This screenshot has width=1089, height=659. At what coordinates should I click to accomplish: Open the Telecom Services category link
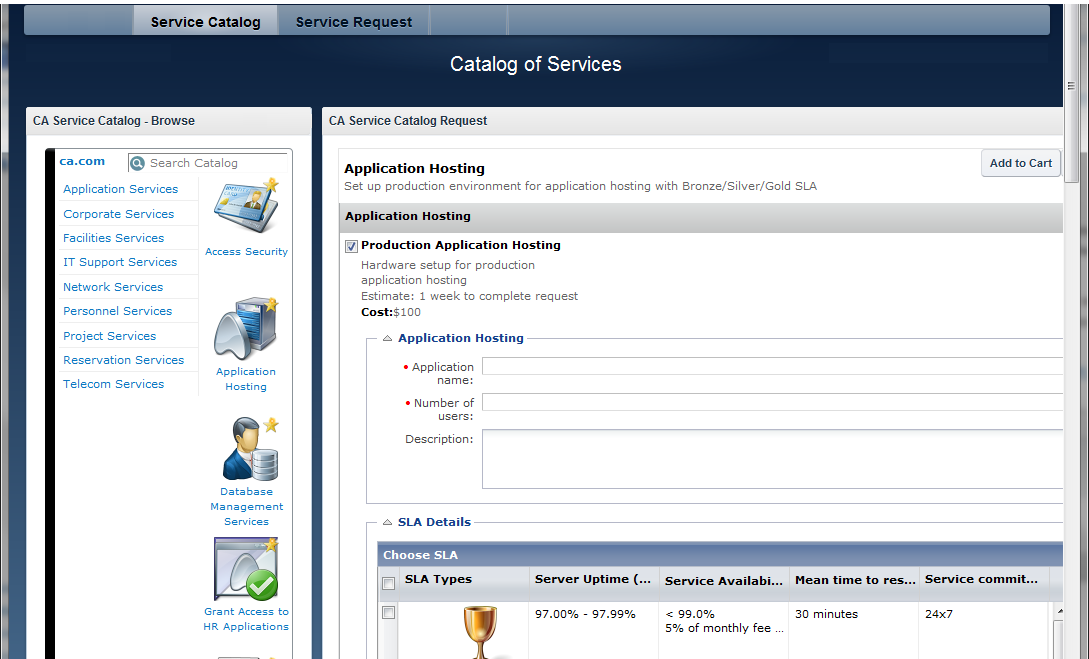(x=113, y=384)
